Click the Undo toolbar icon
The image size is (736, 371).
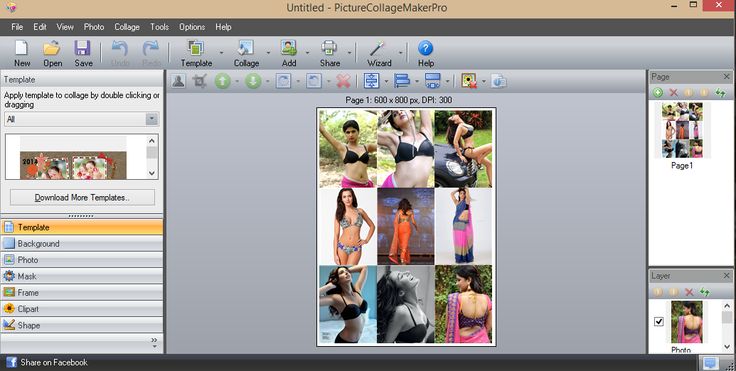coord(119,48)
